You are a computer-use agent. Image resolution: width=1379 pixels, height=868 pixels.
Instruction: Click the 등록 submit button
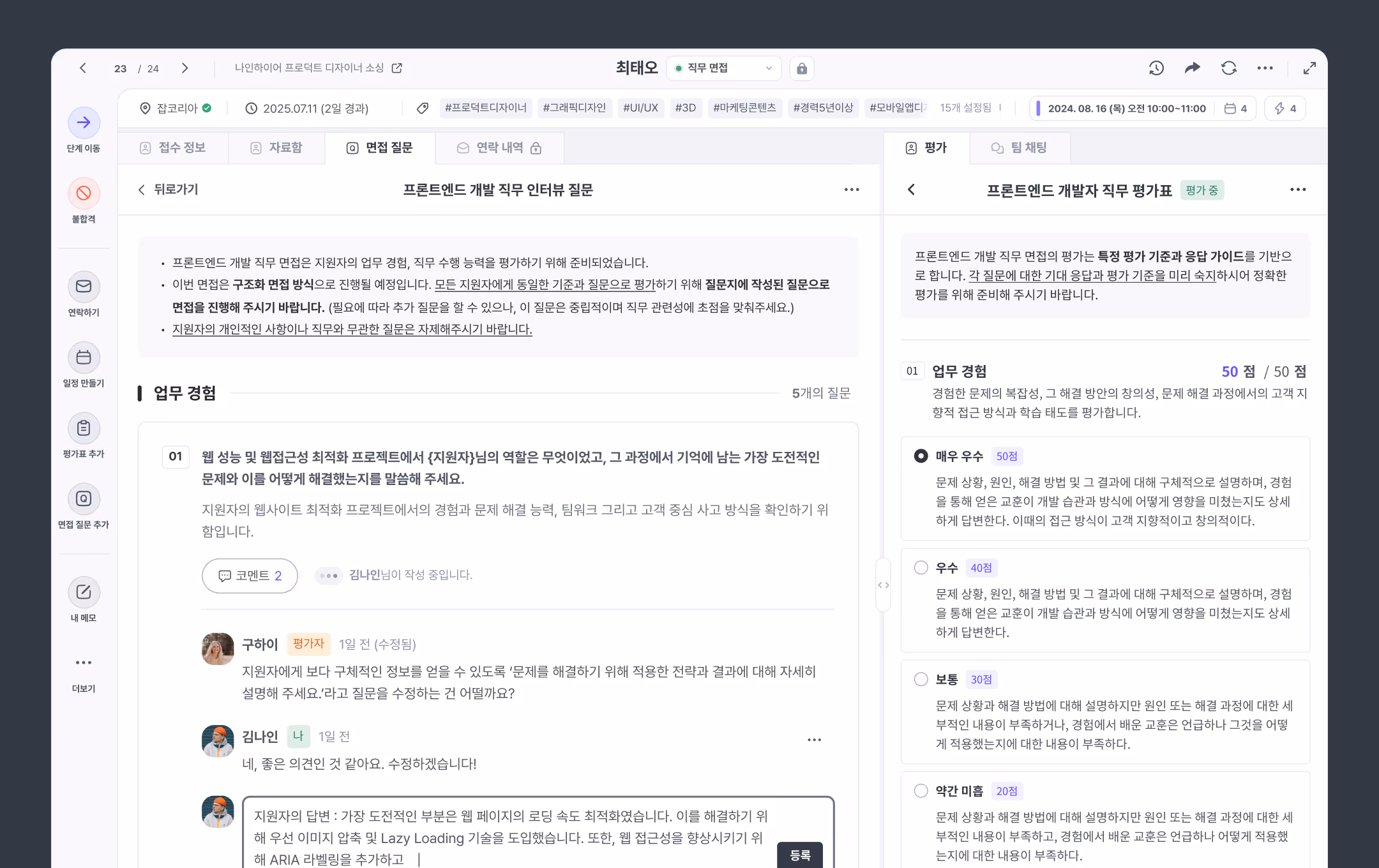coord(799,855)
